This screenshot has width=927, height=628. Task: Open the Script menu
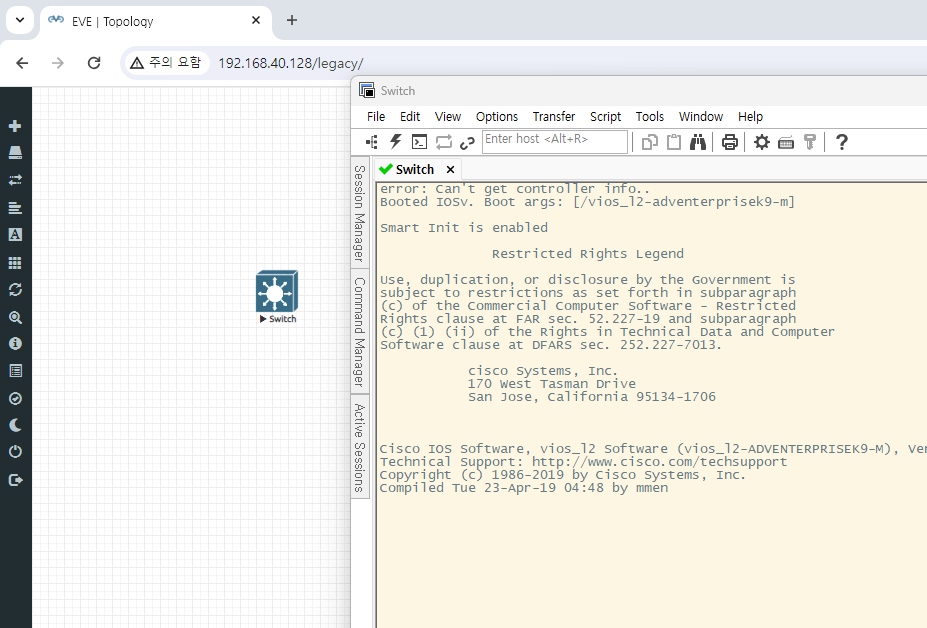[x=605, y=116]
